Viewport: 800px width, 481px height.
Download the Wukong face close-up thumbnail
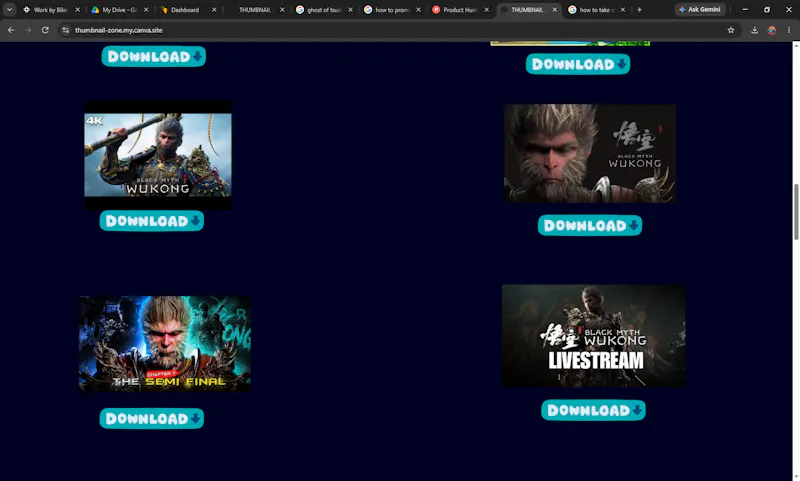click(x=590, y=225)
